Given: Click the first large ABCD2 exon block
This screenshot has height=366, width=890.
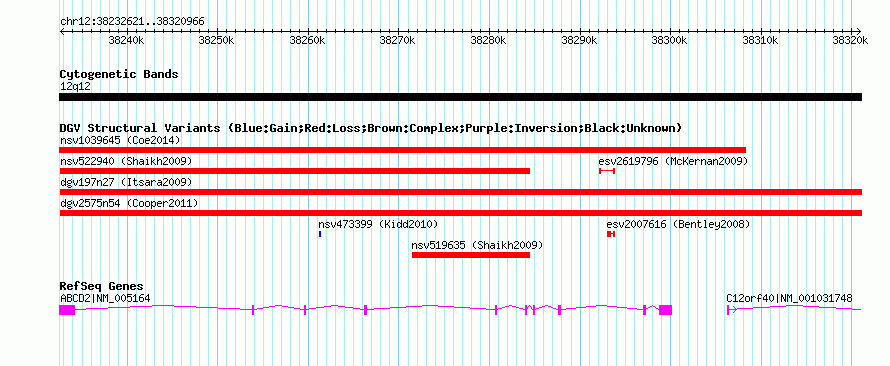Looking at the screenshot, I should click(67, 310).
